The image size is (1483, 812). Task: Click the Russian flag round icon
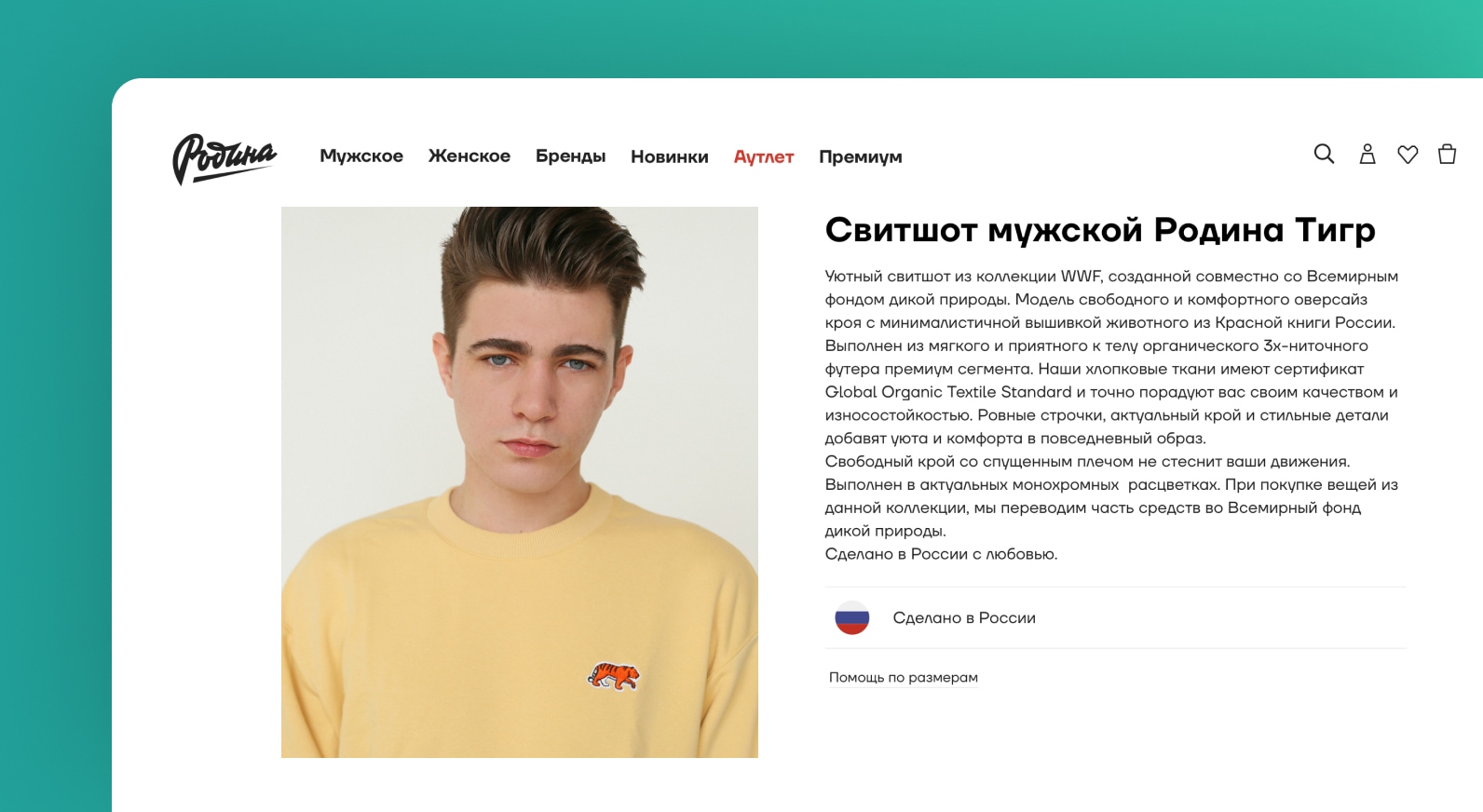click(x=851, y=617)
